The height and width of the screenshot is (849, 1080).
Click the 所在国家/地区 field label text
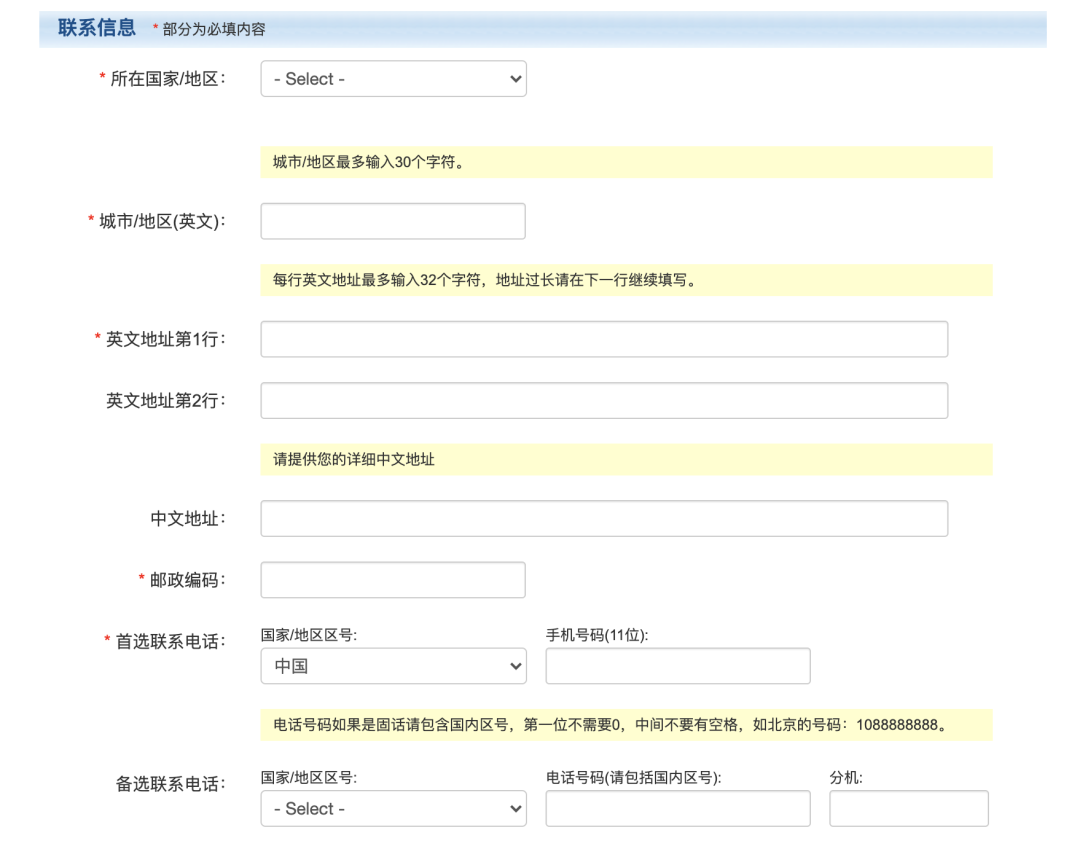point(167,79)
